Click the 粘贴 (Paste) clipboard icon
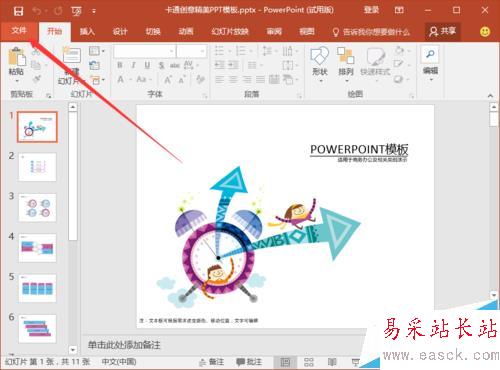The image size is (500, 370). tap(16, 57)
